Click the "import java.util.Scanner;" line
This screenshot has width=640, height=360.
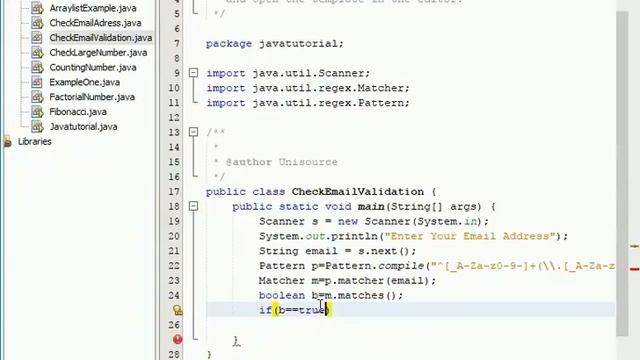(x=288, y=73)
